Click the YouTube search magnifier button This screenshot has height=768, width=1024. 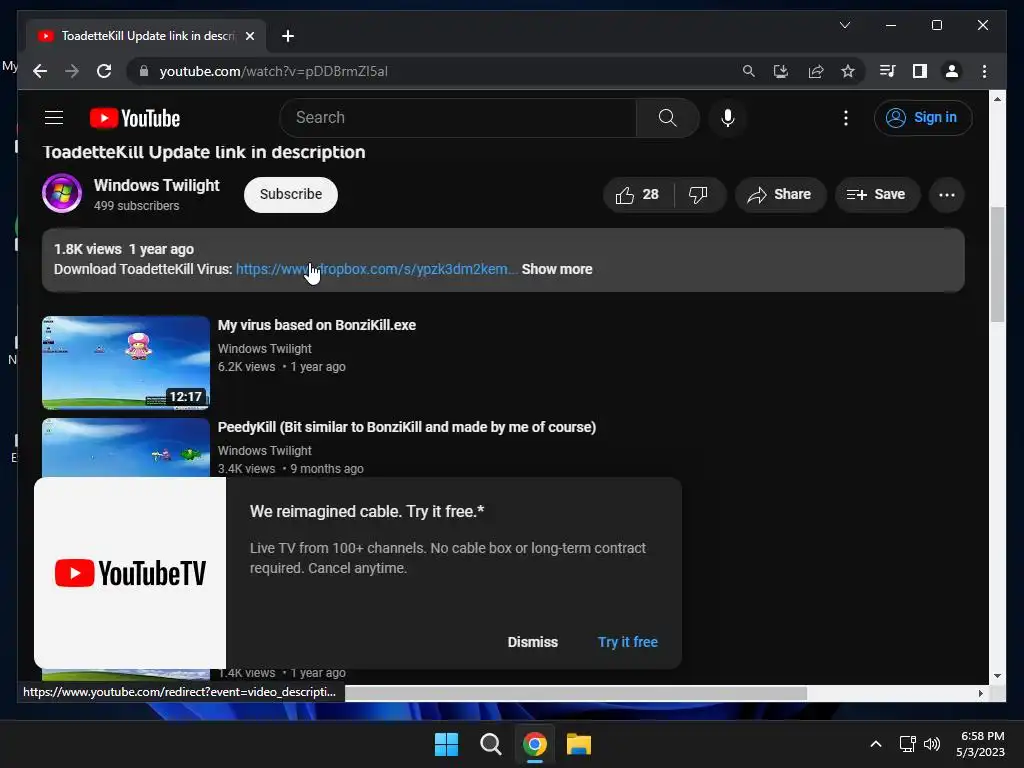pyautogui.click(x=667, y=118)
